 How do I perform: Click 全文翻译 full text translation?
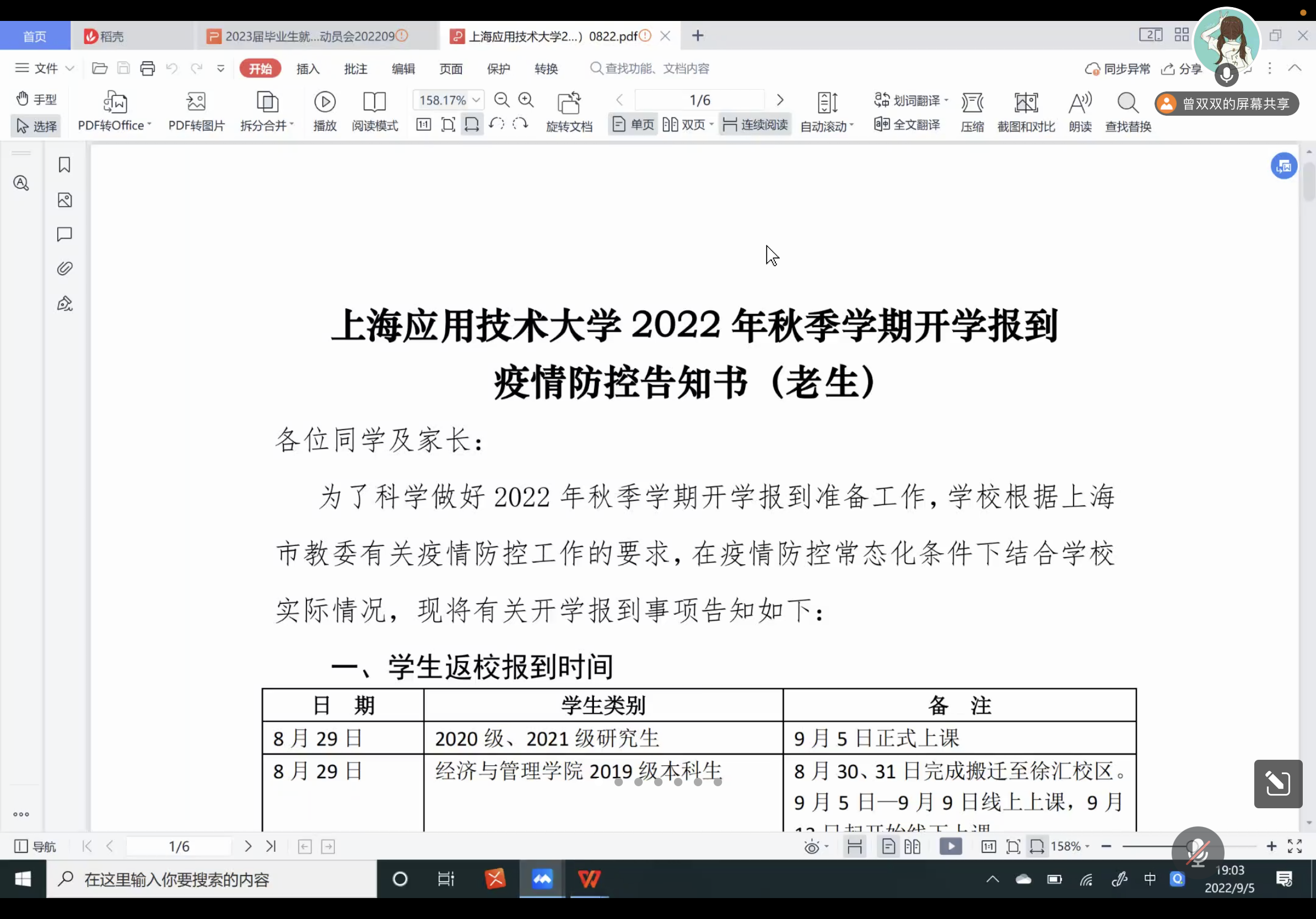tap(907, 125)
